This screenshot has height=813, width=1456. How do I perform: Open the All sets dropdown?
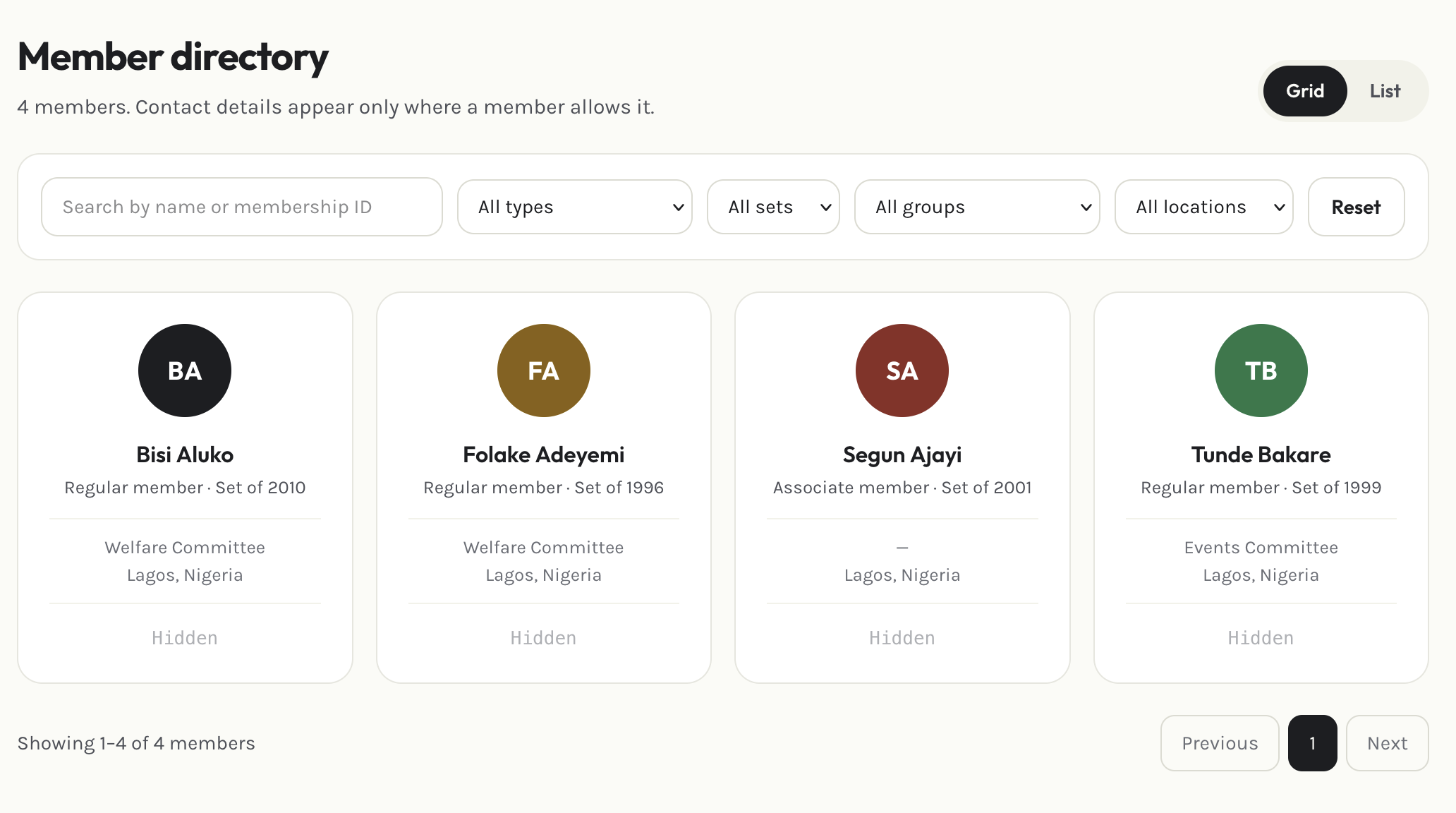(773, 207)
